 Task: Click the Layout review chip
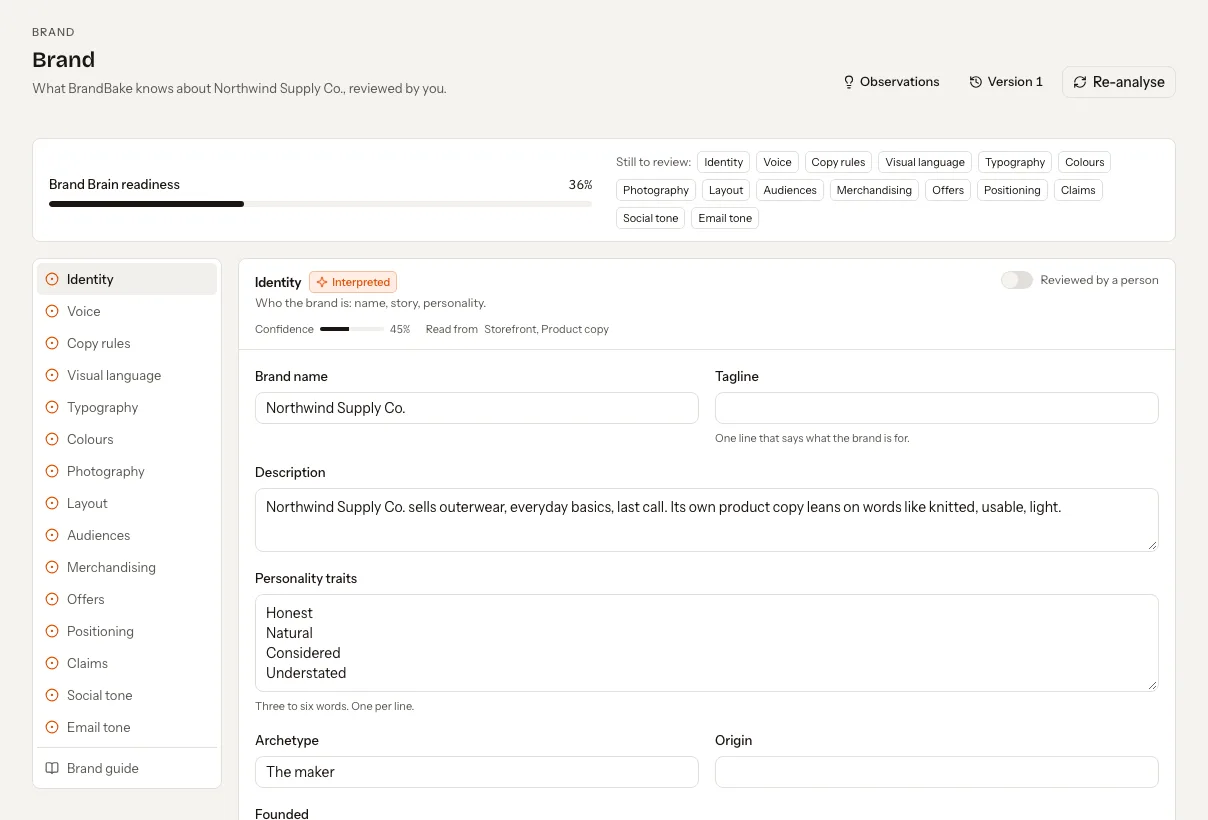tap(726, 190)
